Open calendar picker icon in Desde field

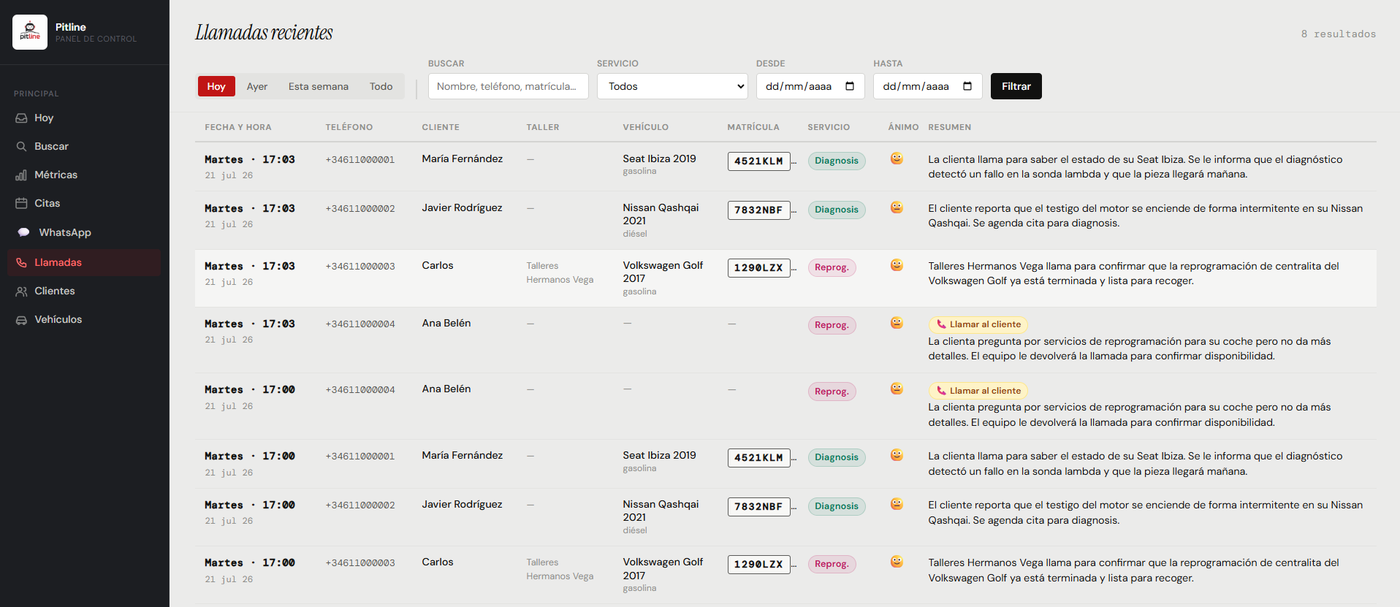tap(850, 86)
